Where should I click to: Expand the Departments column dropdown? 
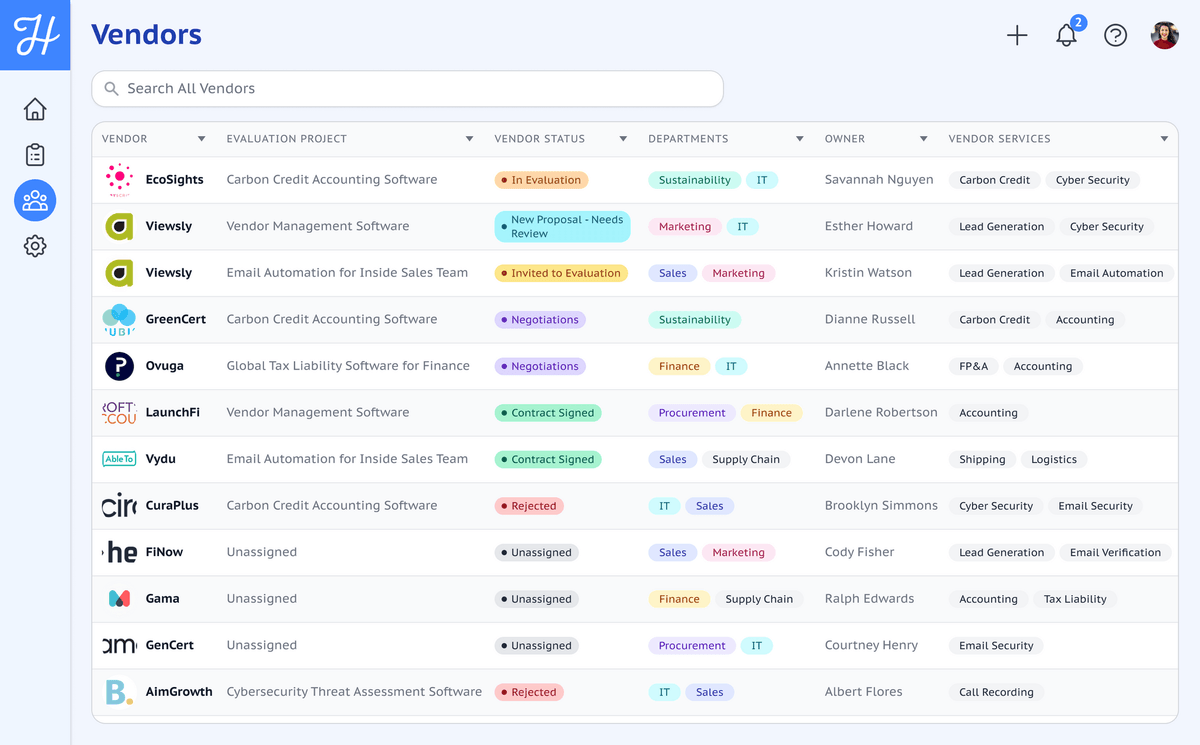[799, 139]
